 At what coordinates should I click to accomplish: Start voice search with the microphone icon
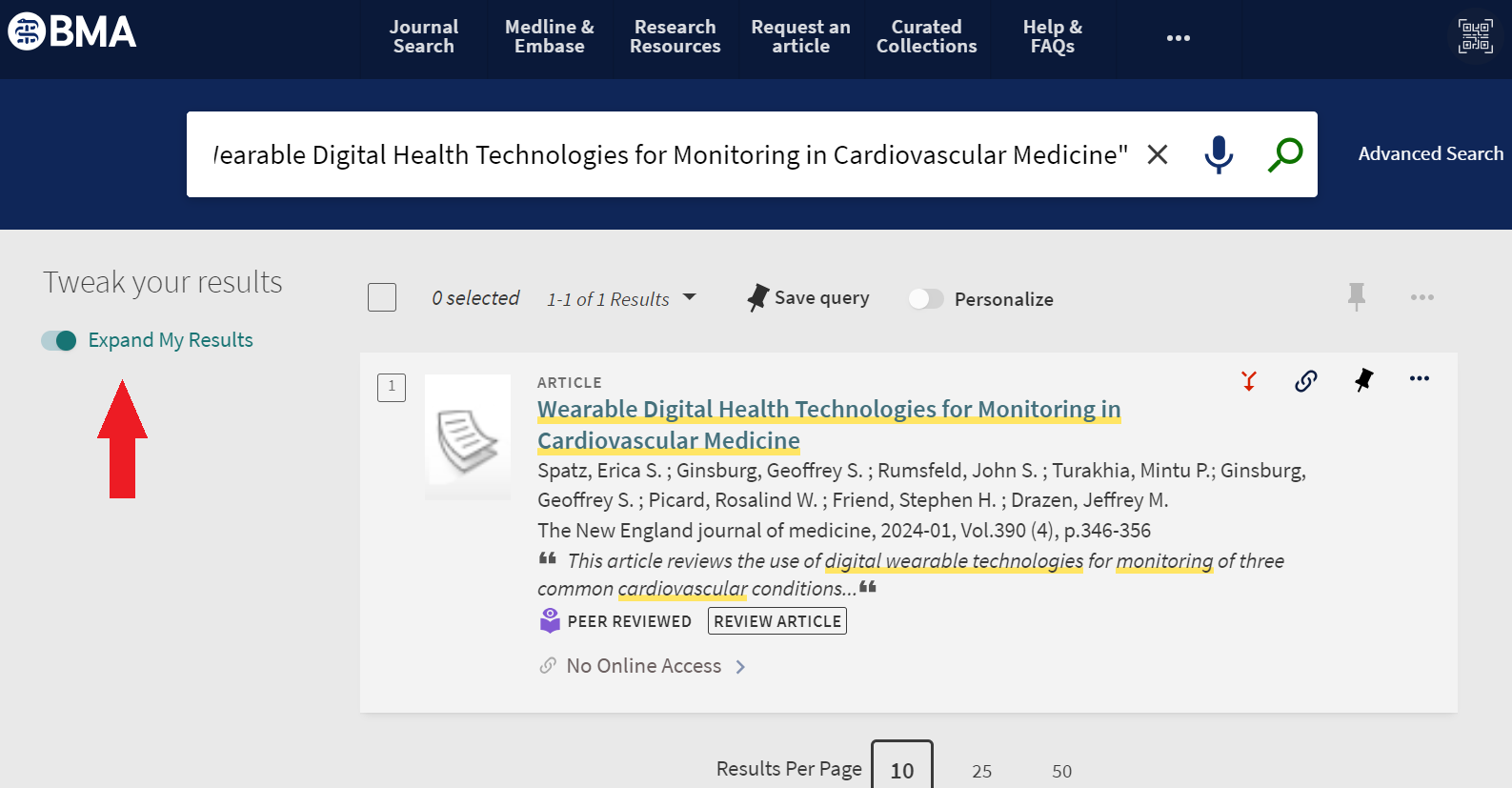click(1219, 154)
